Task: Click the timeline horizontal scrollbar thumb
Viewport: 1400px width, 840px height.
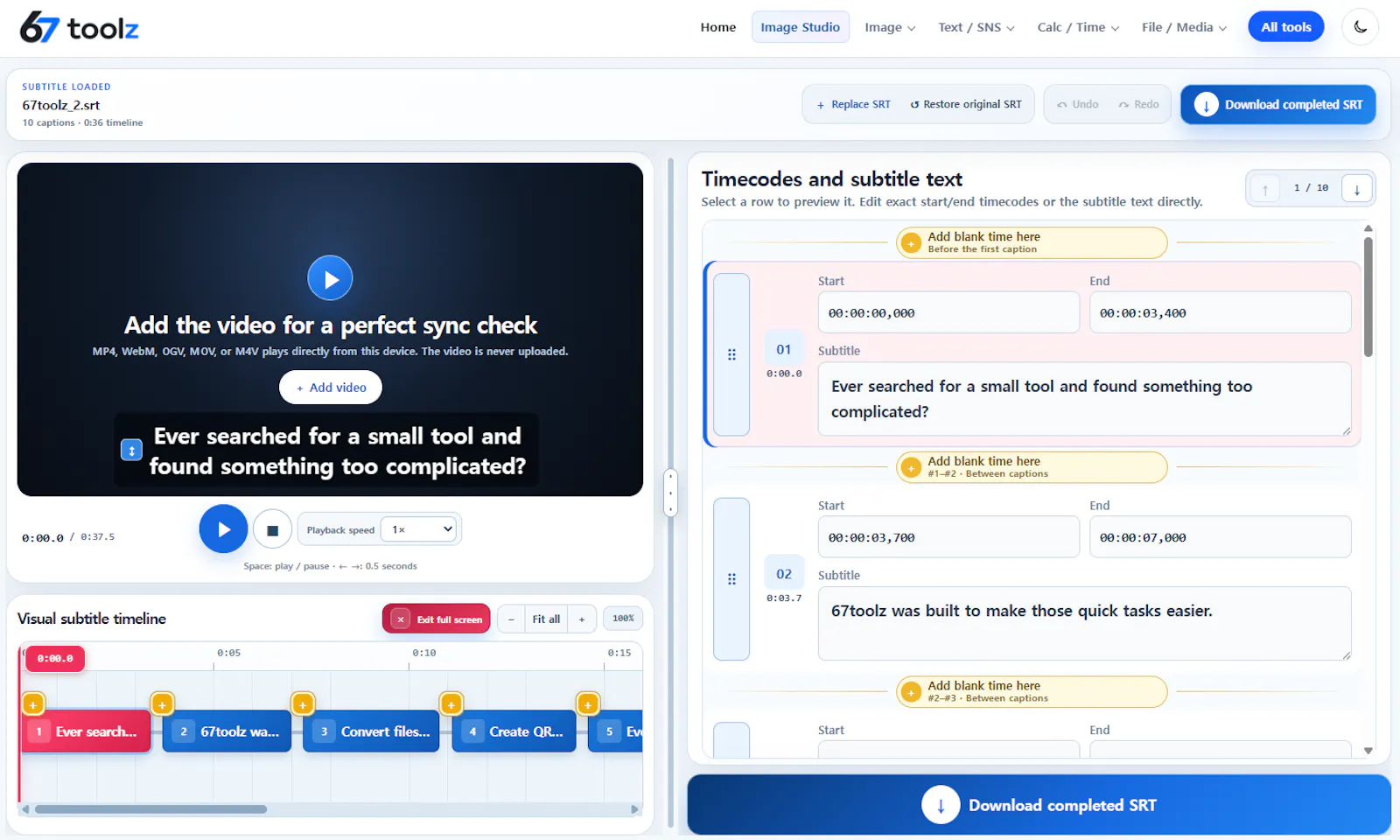Action: pyautogui.click(x=150, y=809)
